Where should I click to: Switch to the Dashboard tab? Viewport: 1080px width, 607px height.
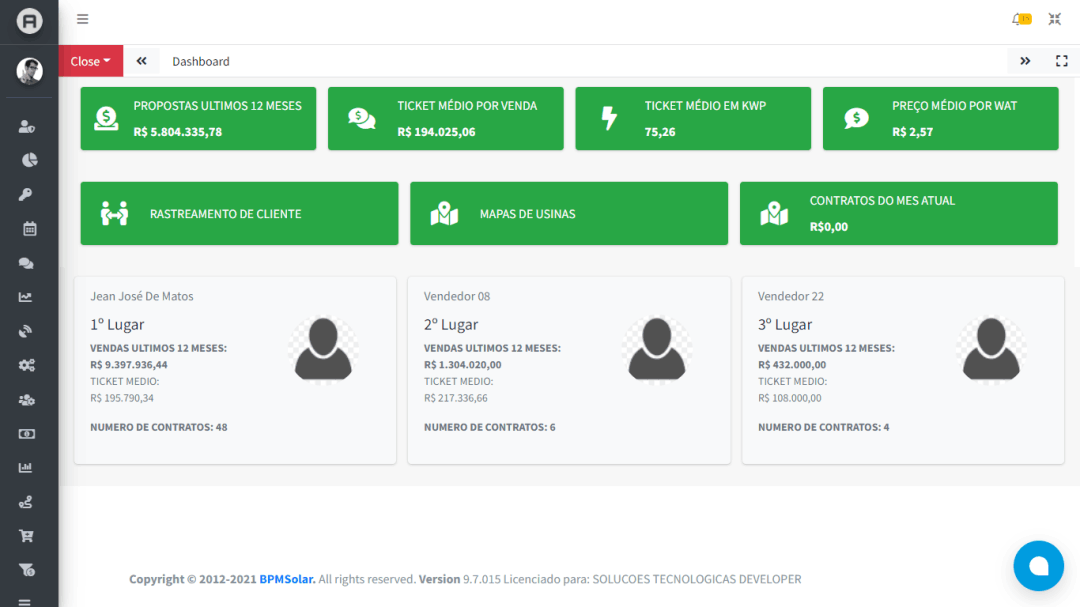point(201,61)
